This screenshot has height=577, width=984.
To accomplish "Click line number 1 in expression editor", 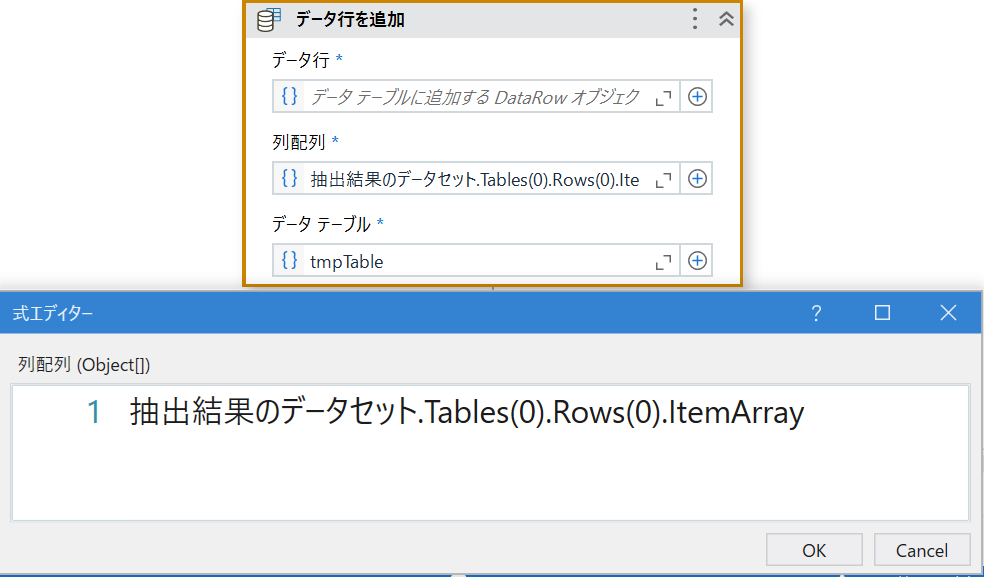I will pos(94,413).
